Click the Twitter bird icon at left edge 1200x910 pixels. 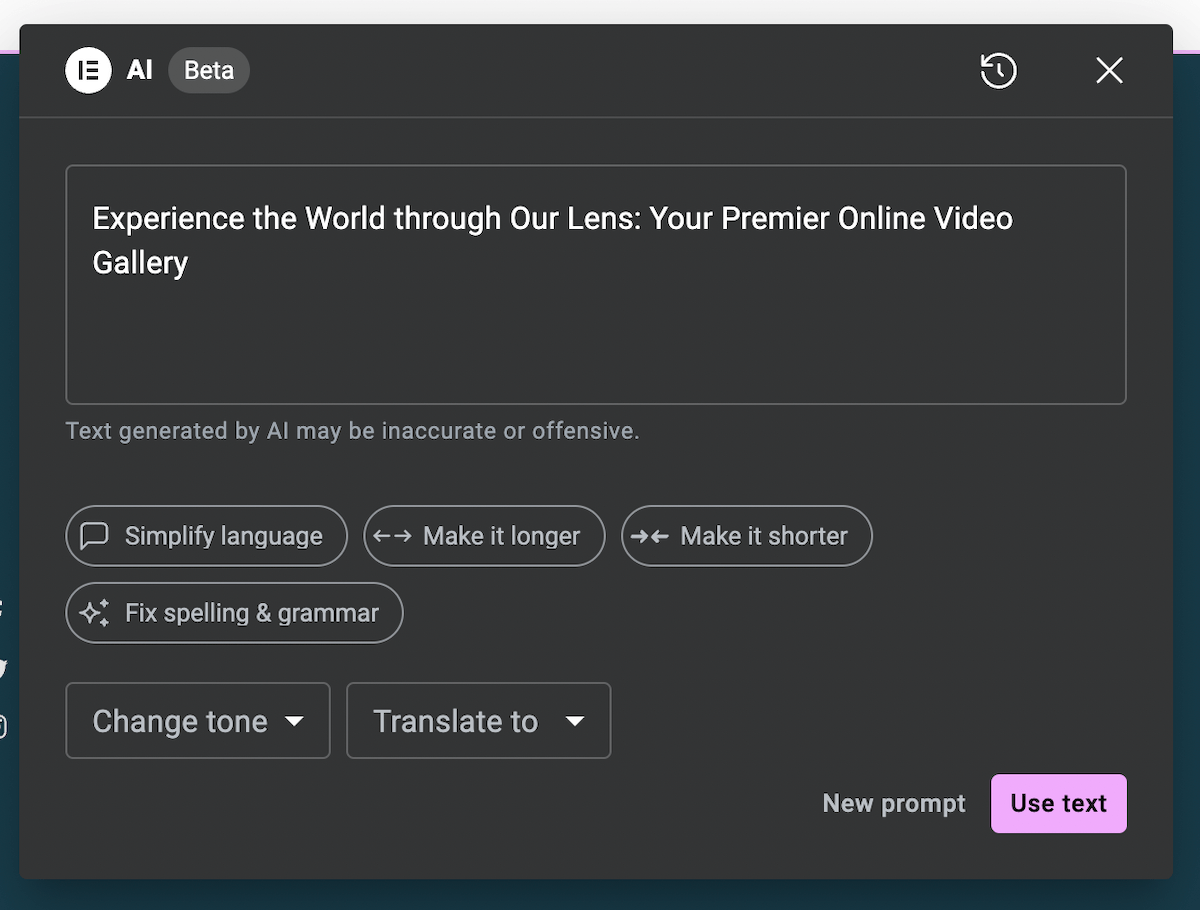pyautogui.click(x=3, y=668)
